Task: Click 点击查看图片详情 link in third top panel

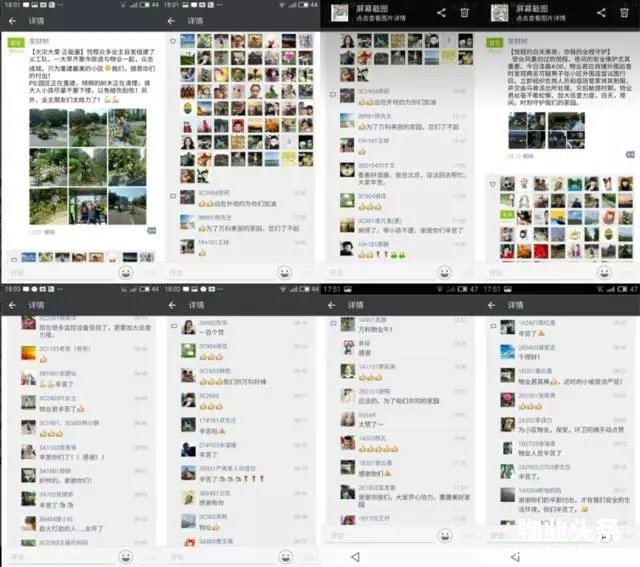Action: tap(381, 18)
